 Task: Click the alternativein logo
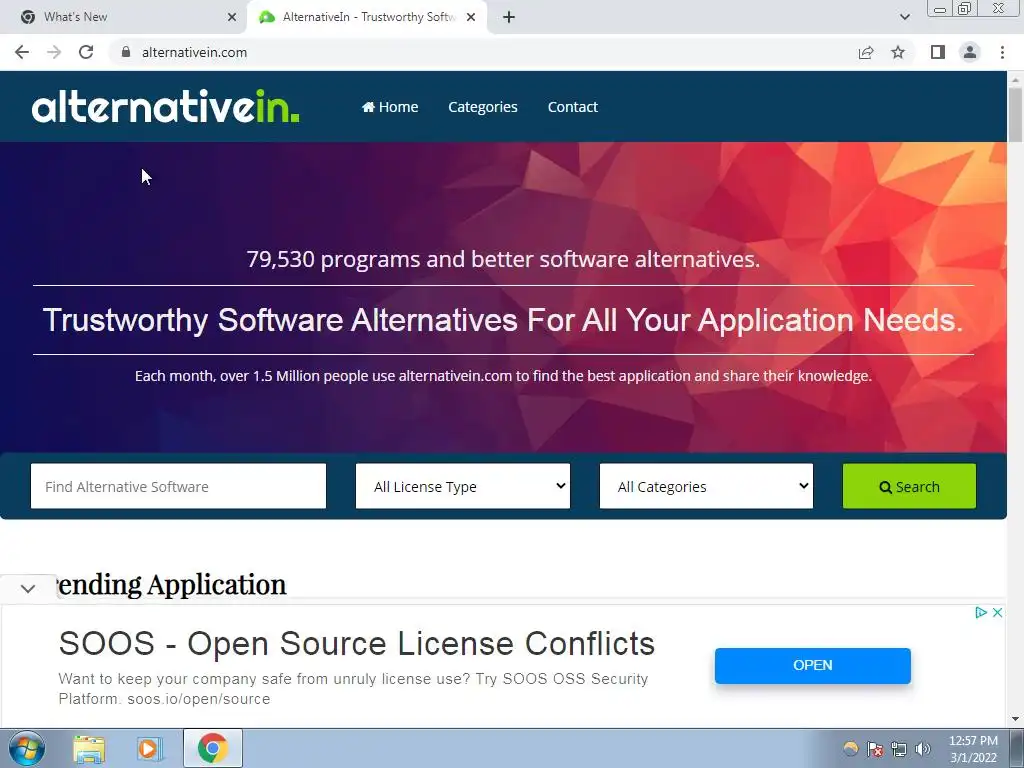point(165,106)
